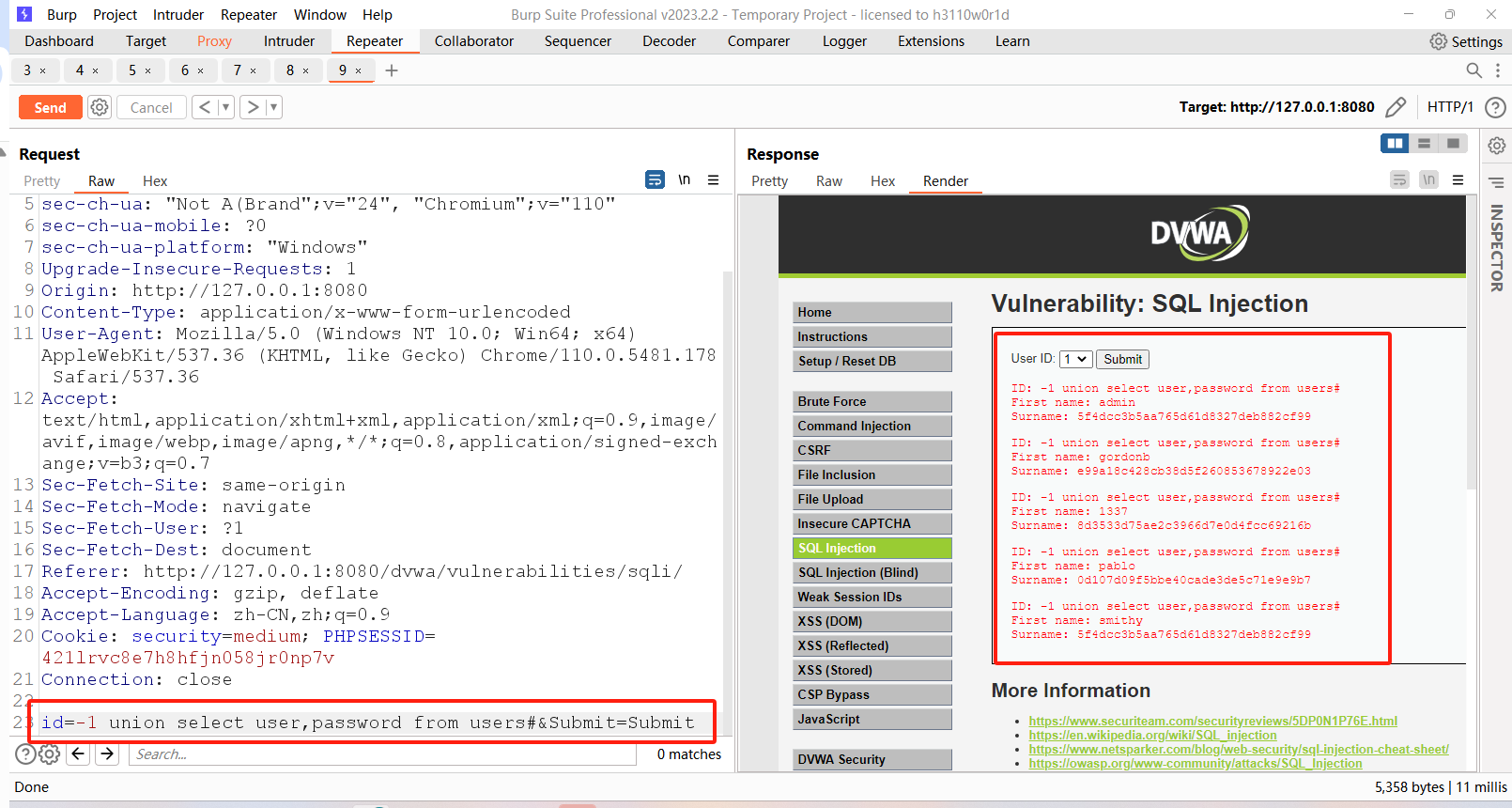The height and width of the screenshot is (808, 1512).
Task: Click the Cancel button
Action: coord(151,107)
